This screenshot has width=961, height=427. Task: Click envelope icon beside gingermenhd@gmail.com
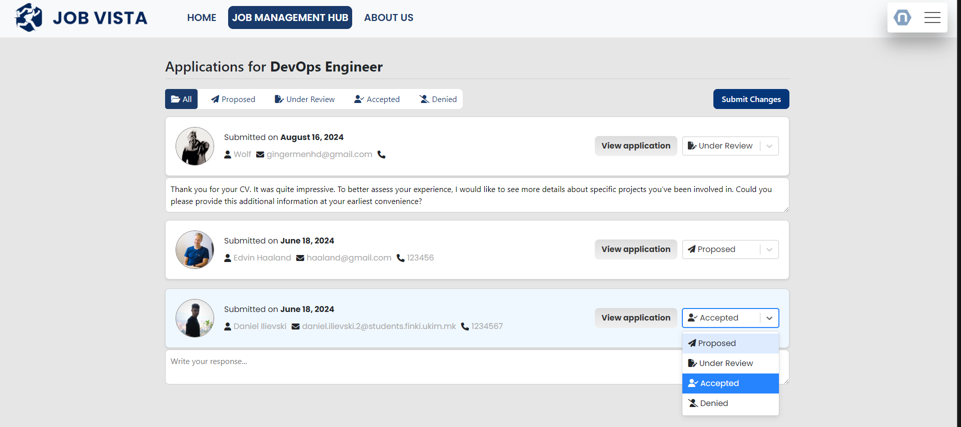[x=260, y=155]
